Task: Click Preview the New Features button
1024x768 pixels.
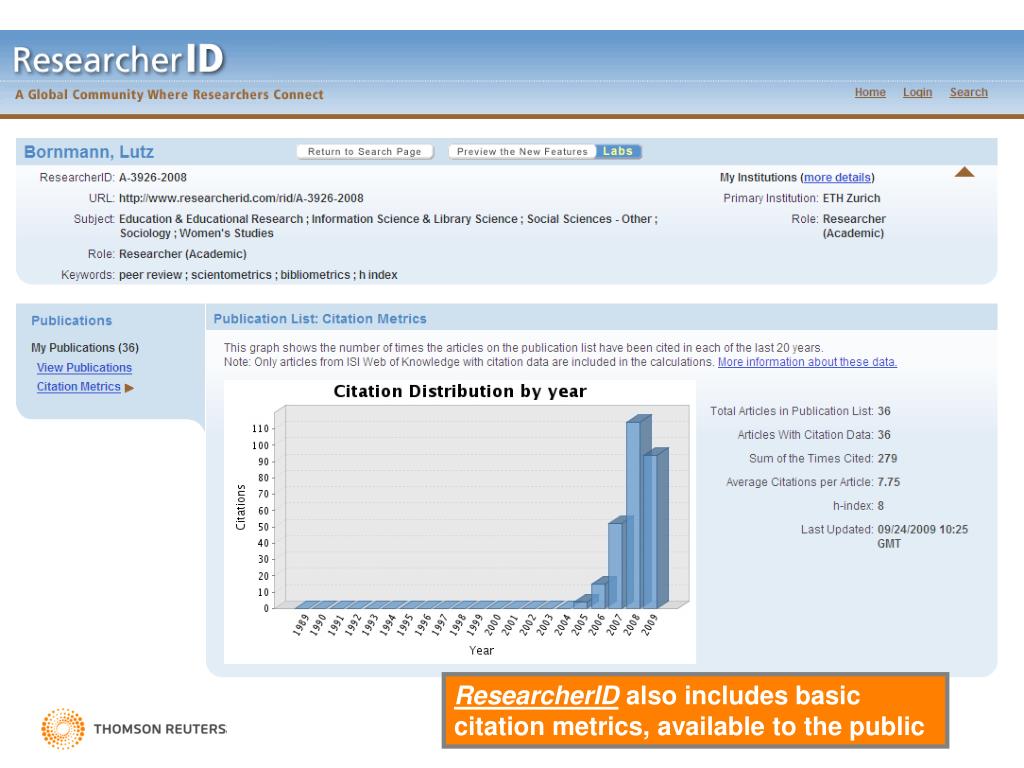Action: (522, 152)
